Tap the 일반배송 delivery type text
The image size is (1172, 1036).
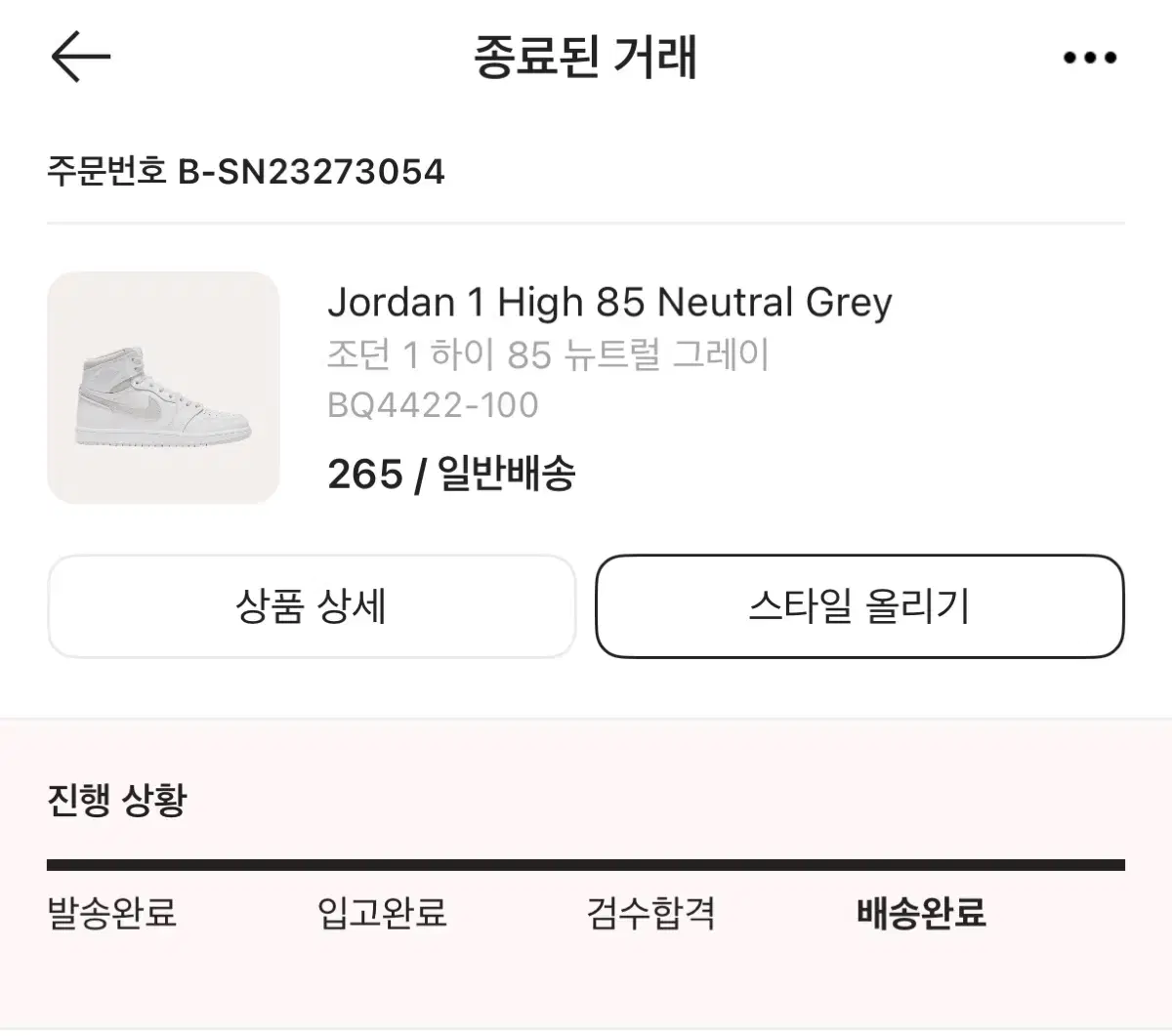pos(506,475)
